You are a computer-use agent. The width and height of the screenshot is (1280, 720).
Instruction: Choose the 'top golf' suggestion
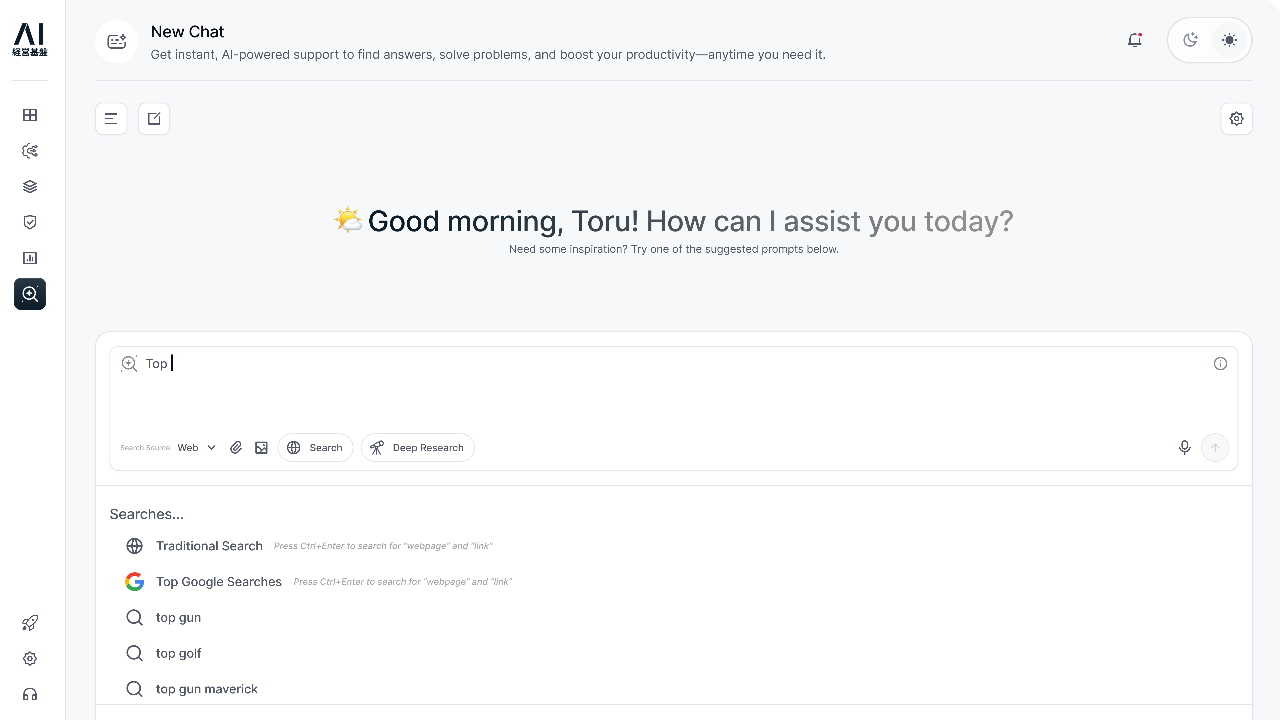[178, 653]
